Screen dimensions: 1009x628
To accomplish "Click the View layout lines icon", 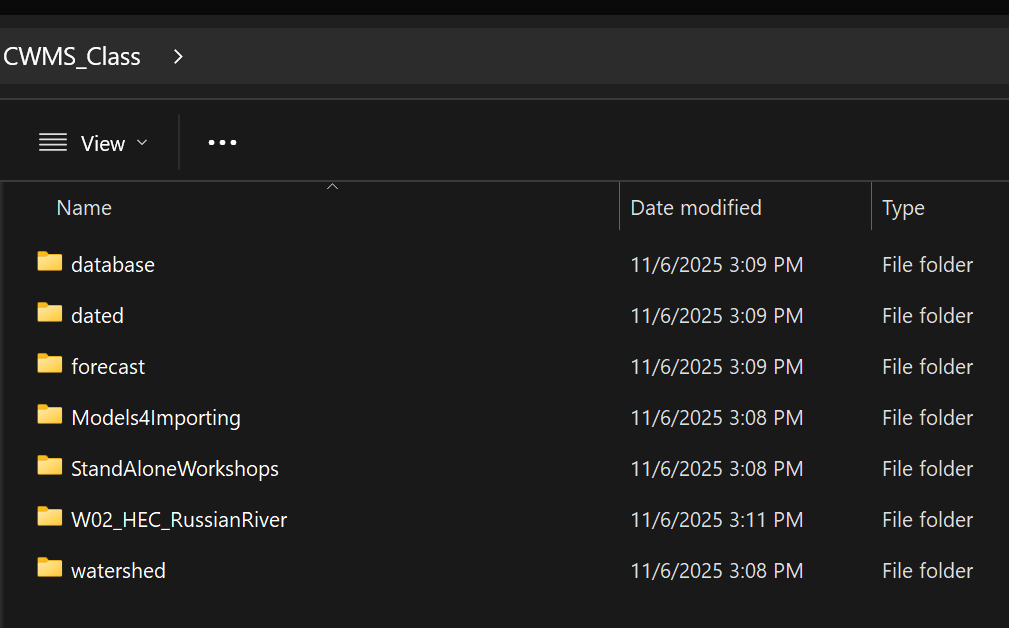I will 53,143.
